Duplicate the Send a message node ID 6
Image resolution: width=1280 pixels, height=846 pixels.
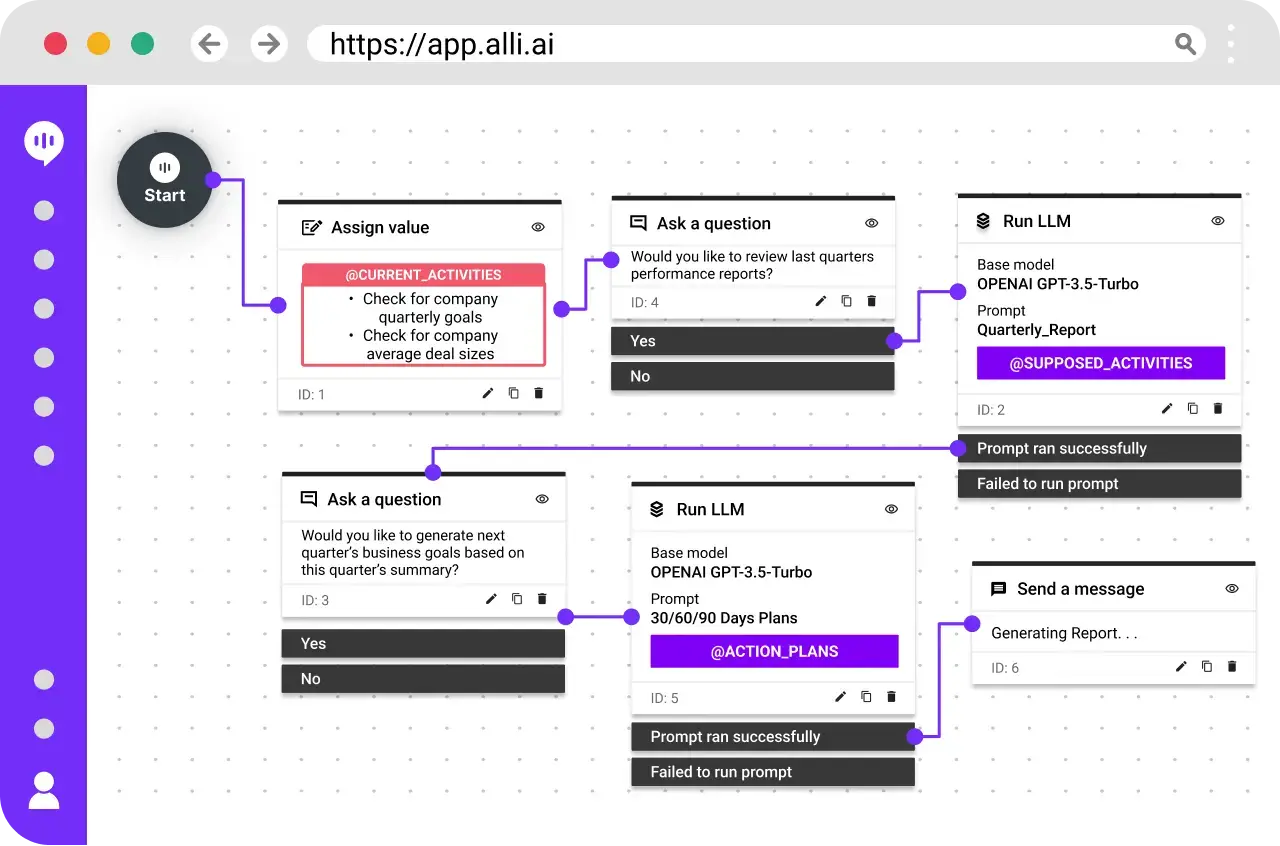tap(1206, 667)
